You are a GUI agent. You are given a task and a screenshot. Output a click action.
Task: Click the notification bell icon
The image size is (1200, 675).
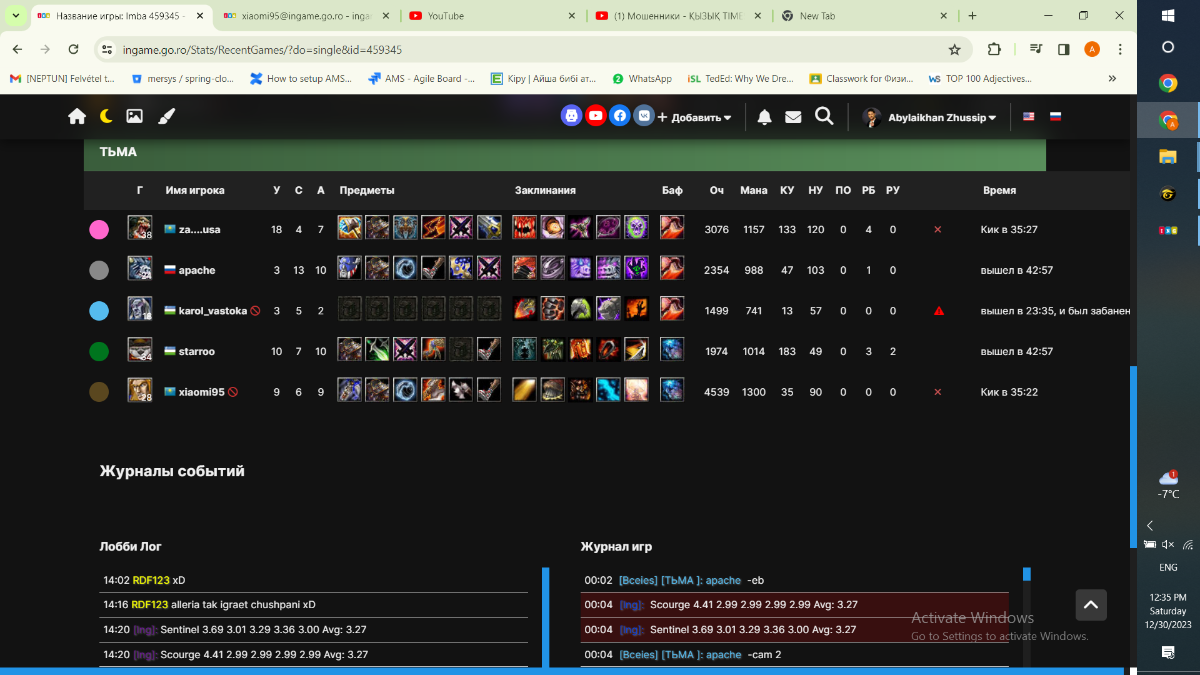click(764, 117)
